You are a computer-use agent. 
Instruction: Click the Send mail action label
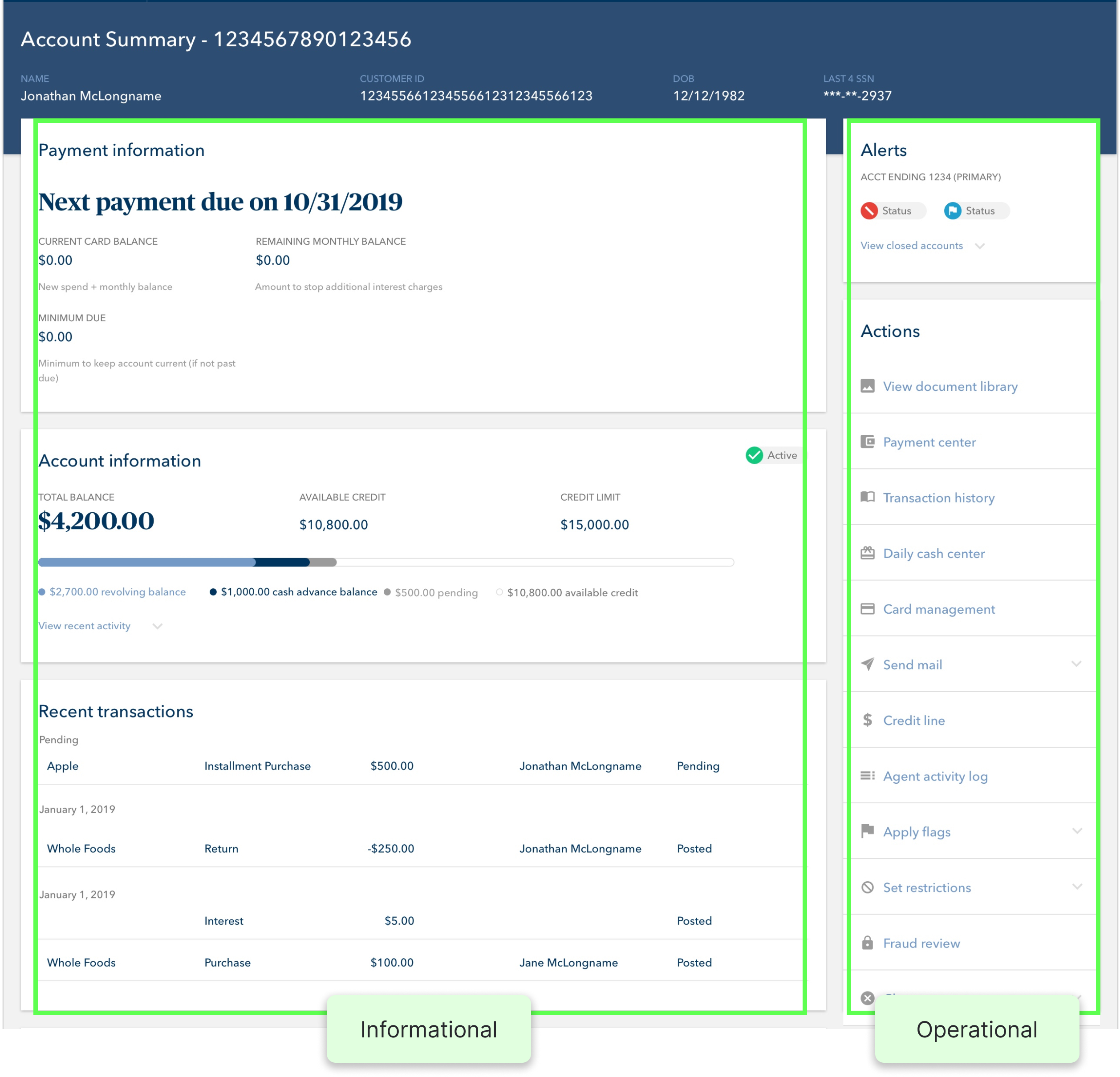[x=913, y=664]
